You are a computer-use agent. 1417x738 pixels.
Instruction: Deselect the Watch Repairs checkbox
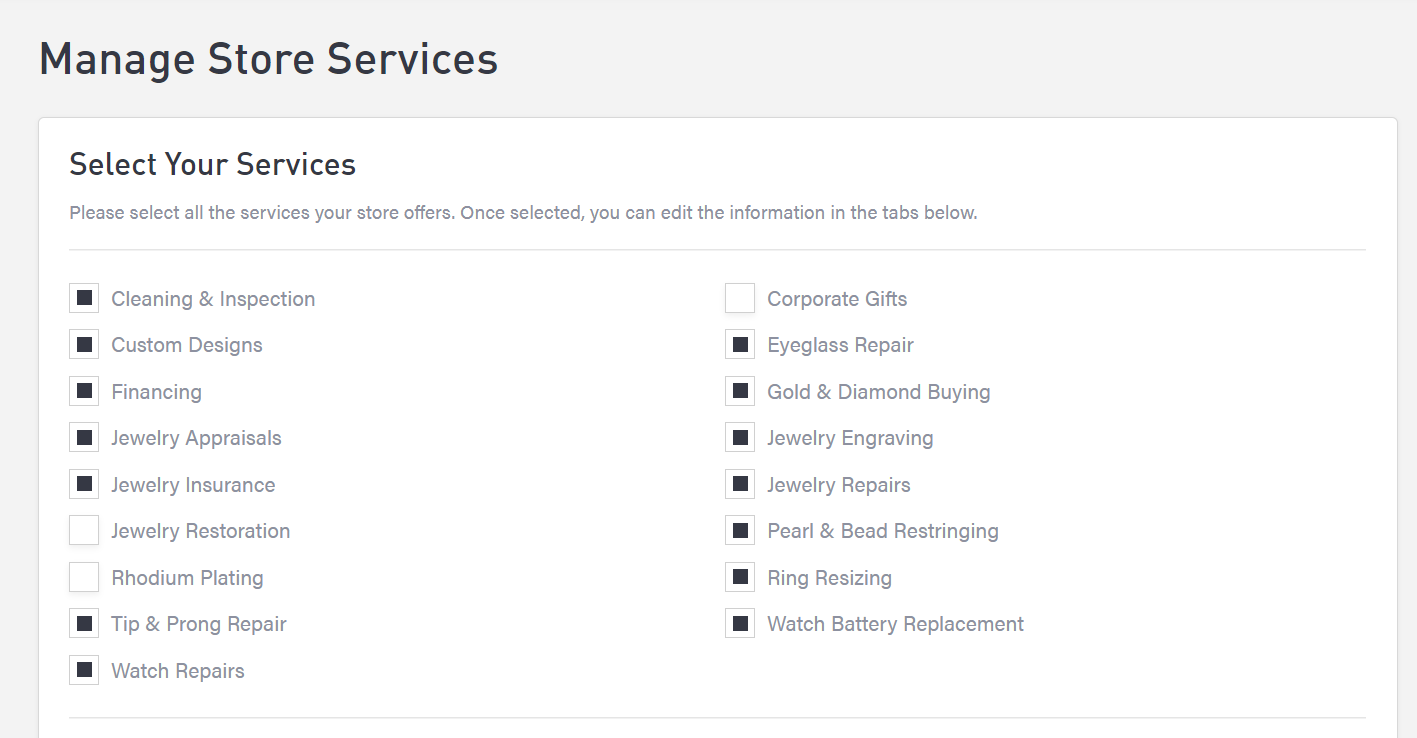[x=84, y=670]
